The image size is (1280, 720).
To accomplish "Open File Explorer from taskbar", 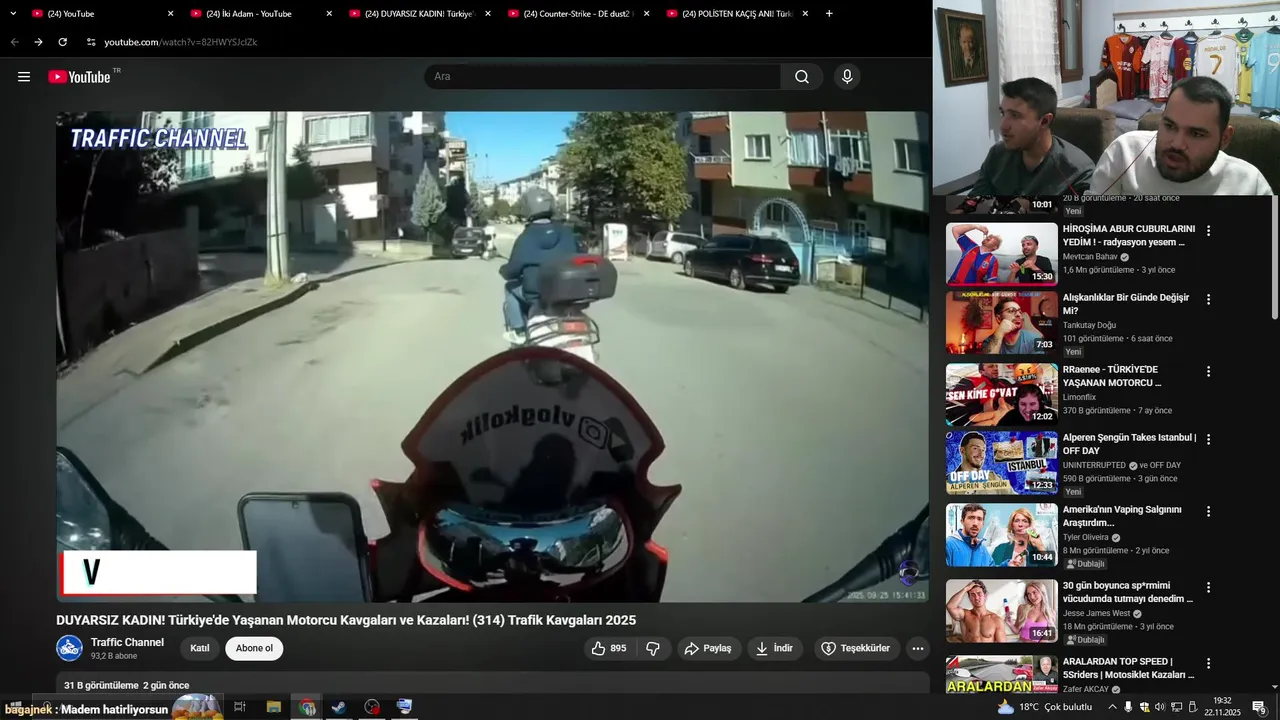I will (x=273, y=707).
